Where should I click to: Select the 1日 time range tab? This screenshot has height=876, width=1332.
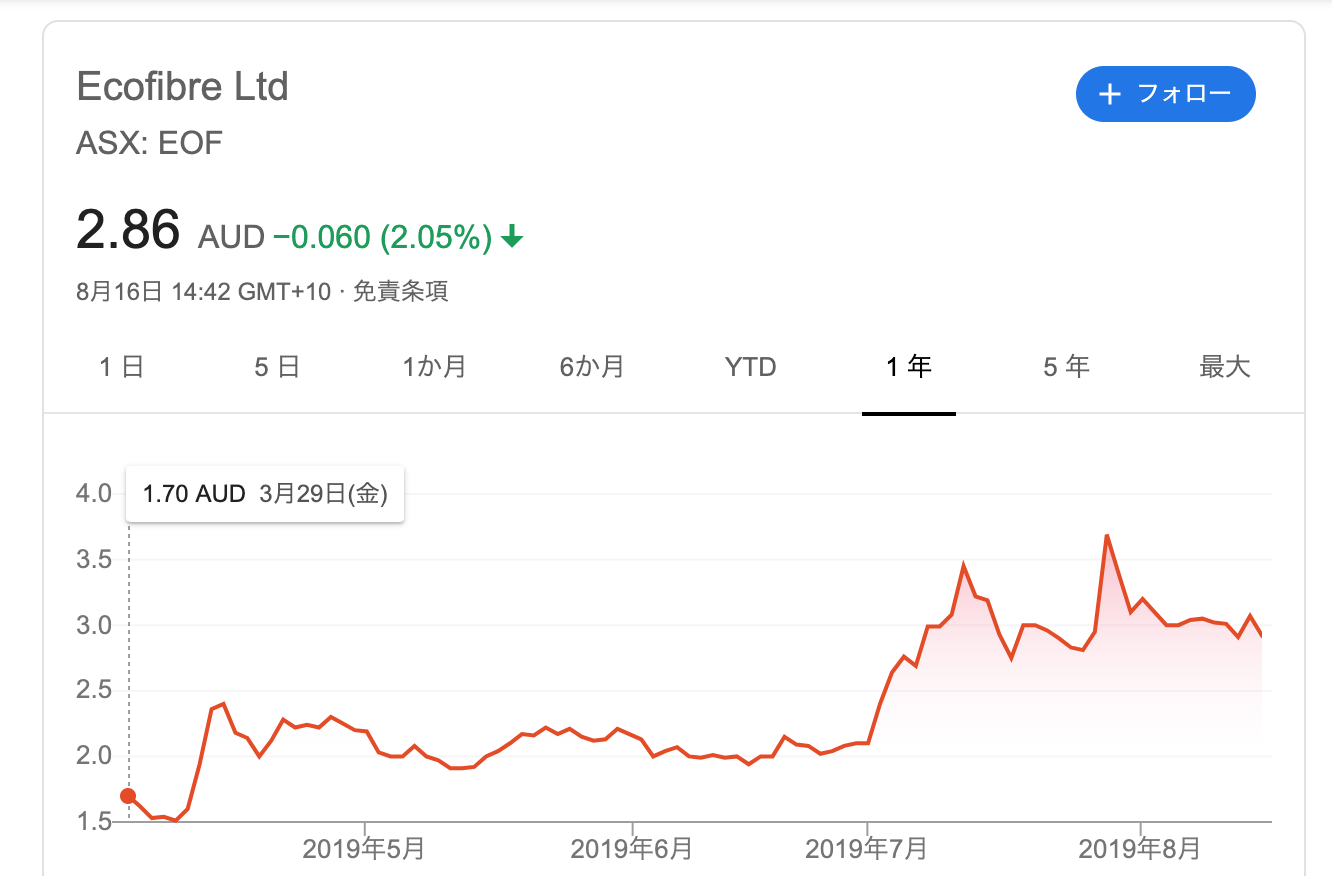click(x=122, y=367)
